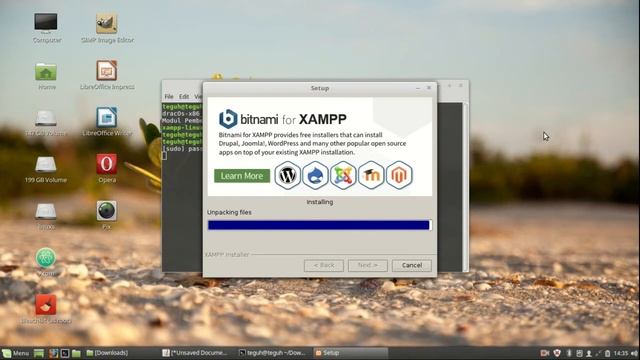640x360 pixels.
Task: Open the Pix image viewer icon
Action: [x=107, y=215]
